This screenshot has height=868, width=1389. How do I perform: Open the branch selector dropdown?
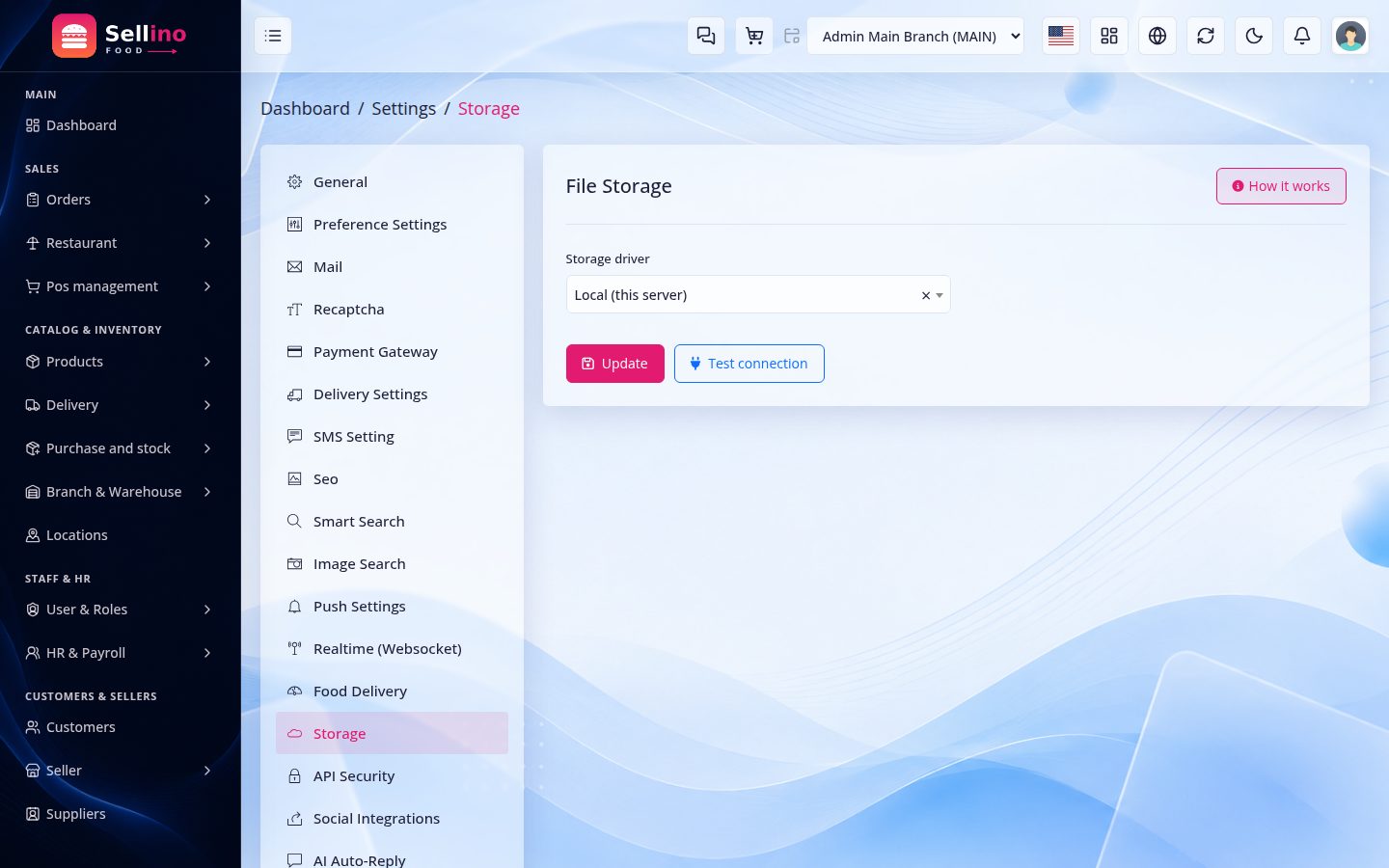915,36
